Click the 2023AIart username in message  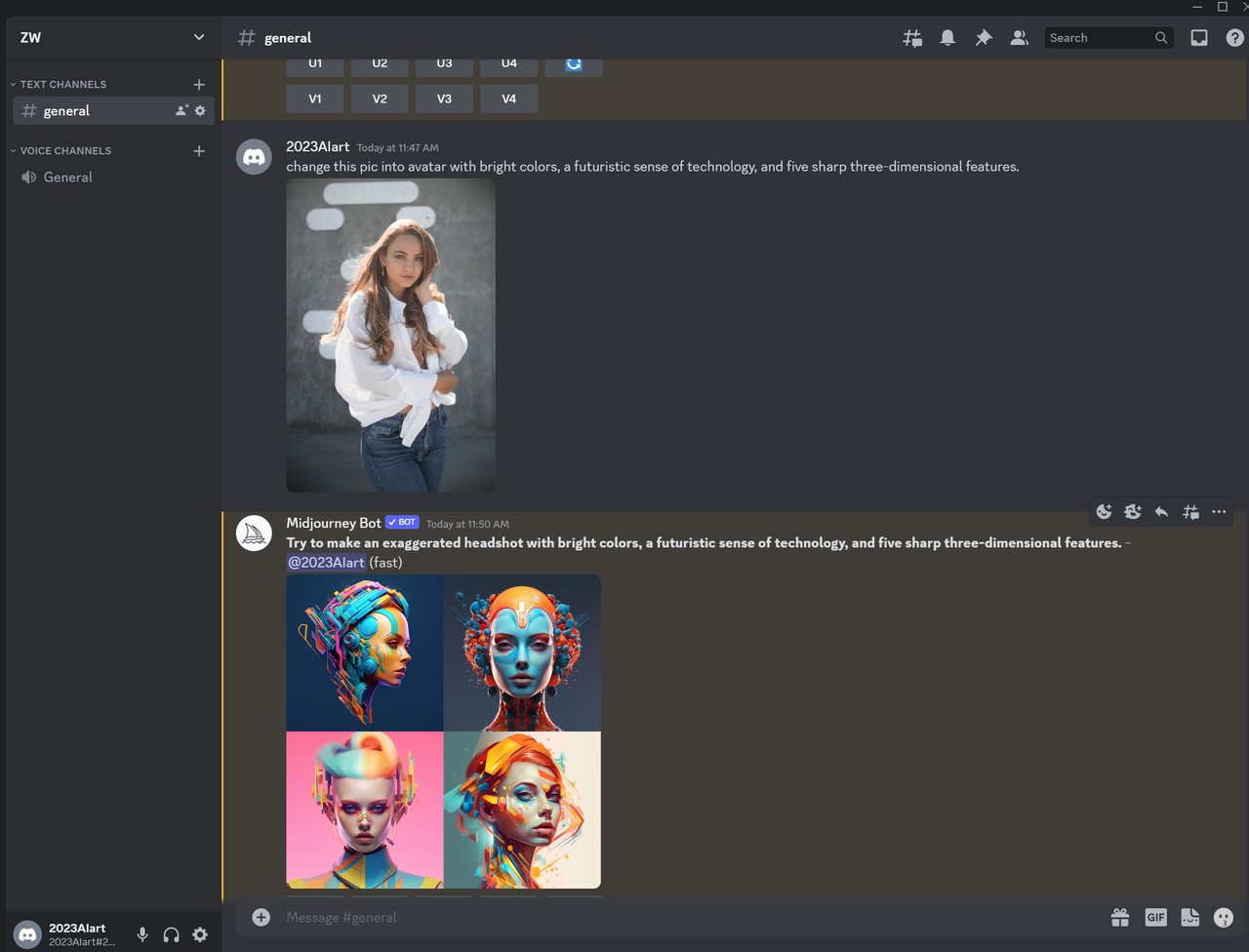pos(317,146)
